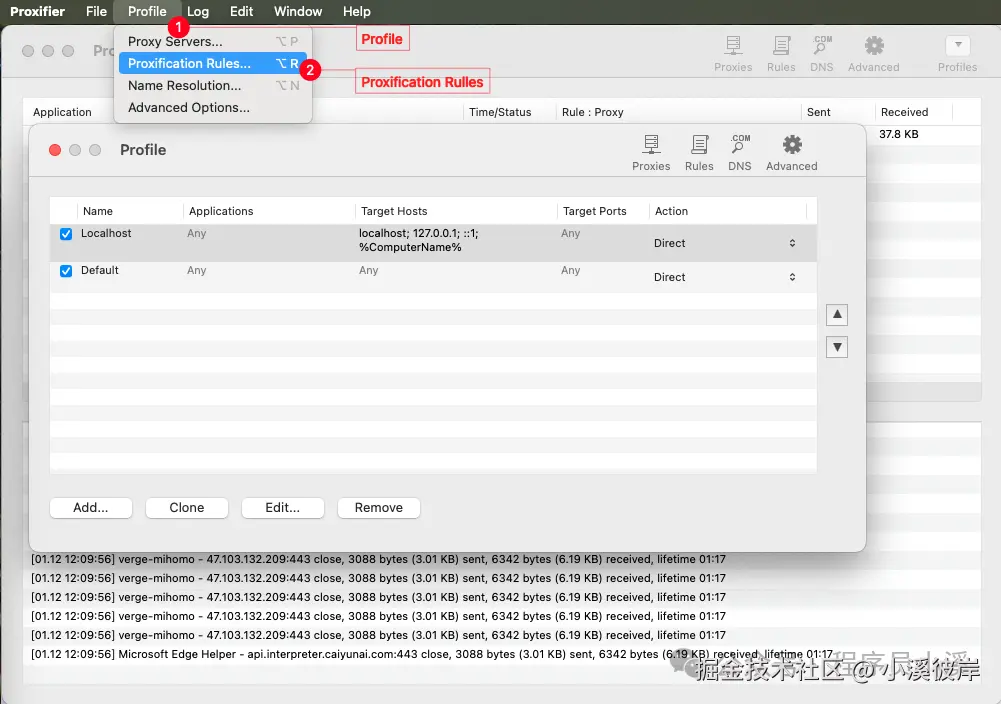
Task: Click the Clone button
Action: (186, 507)
